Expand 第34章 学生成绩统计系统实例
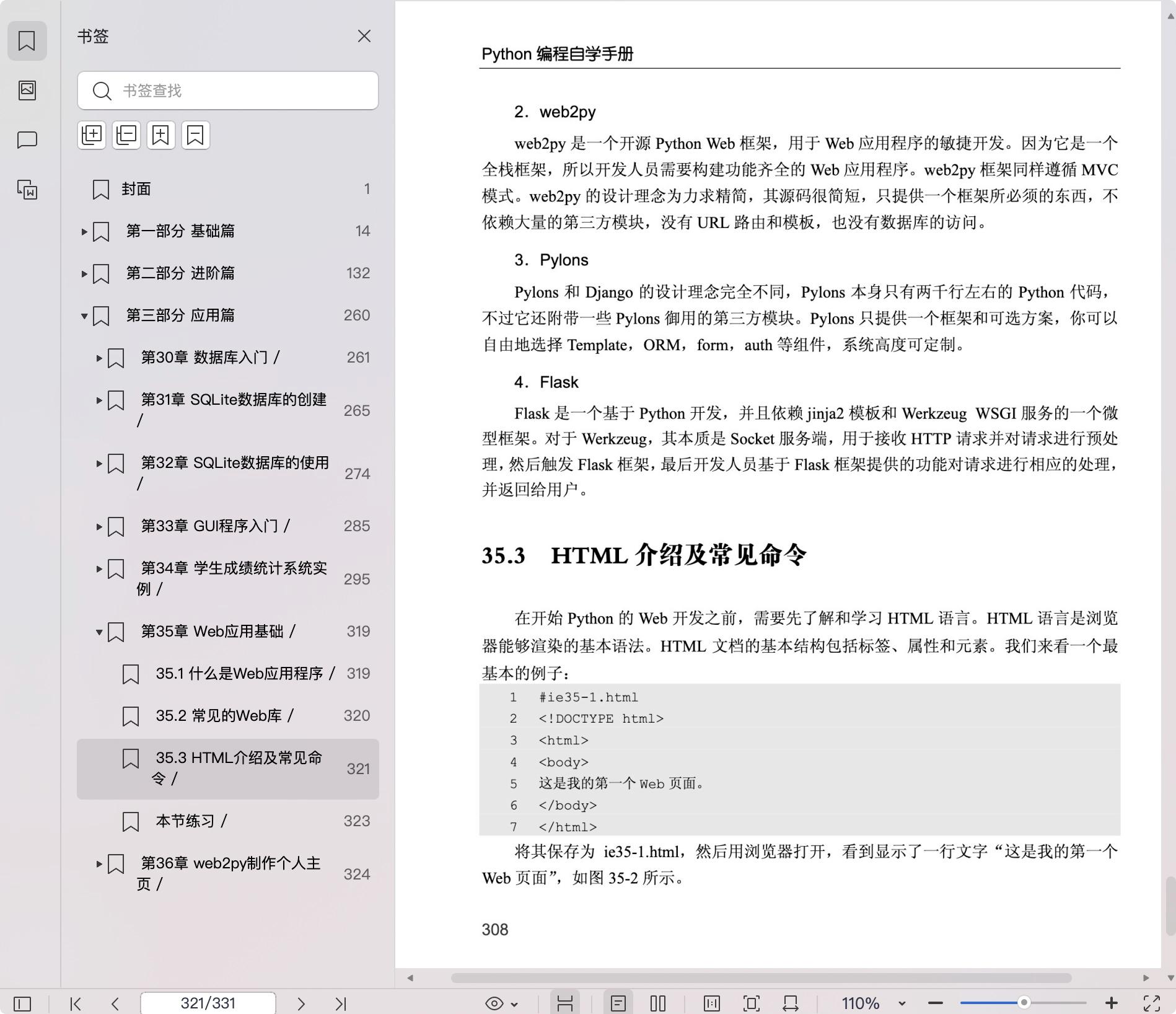 click(99, 569)
